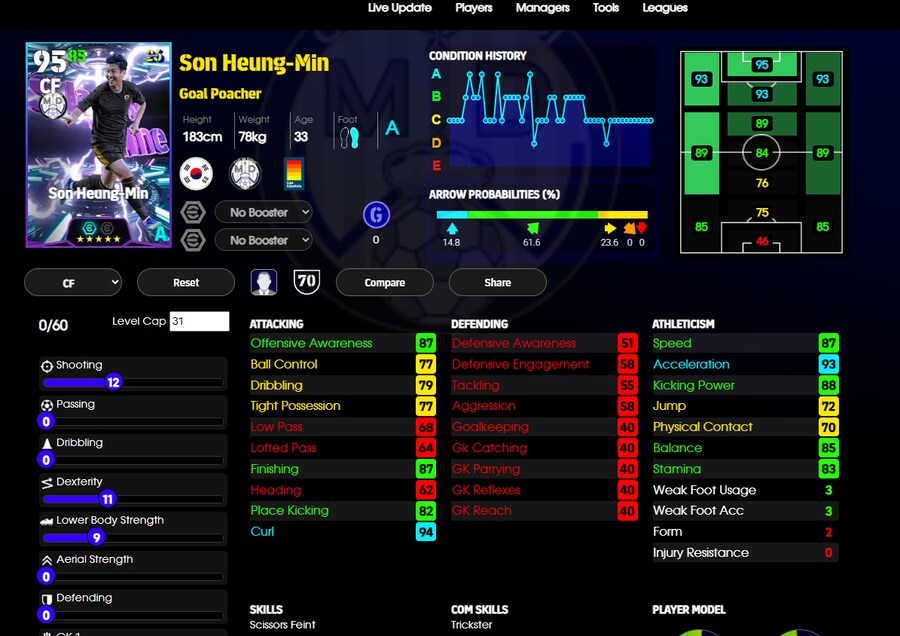The image size is (900, 636).
Task: Click the Lower Body Strength boot icon
Action: (x=47, y=521)
